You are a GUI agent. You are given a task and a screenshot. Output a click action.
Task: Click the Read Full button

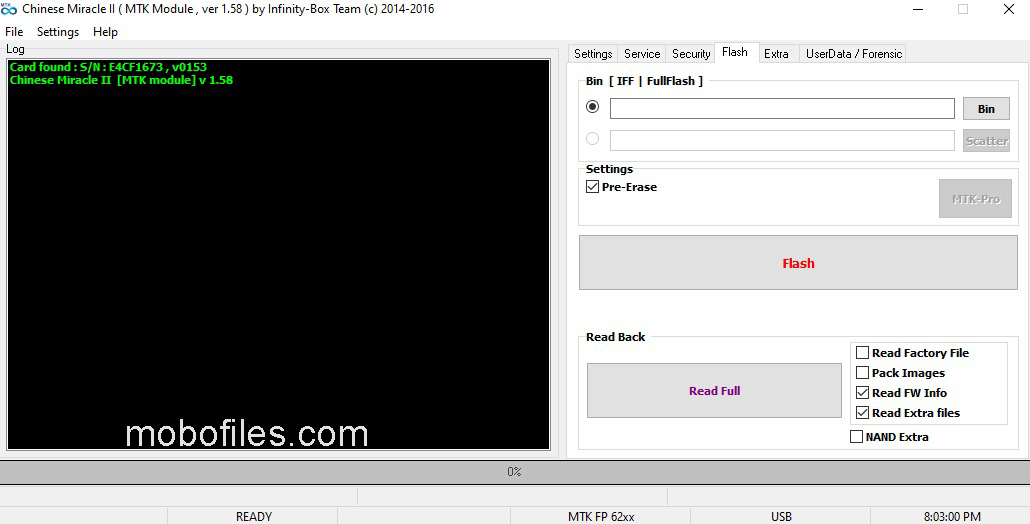coord(714,391)
